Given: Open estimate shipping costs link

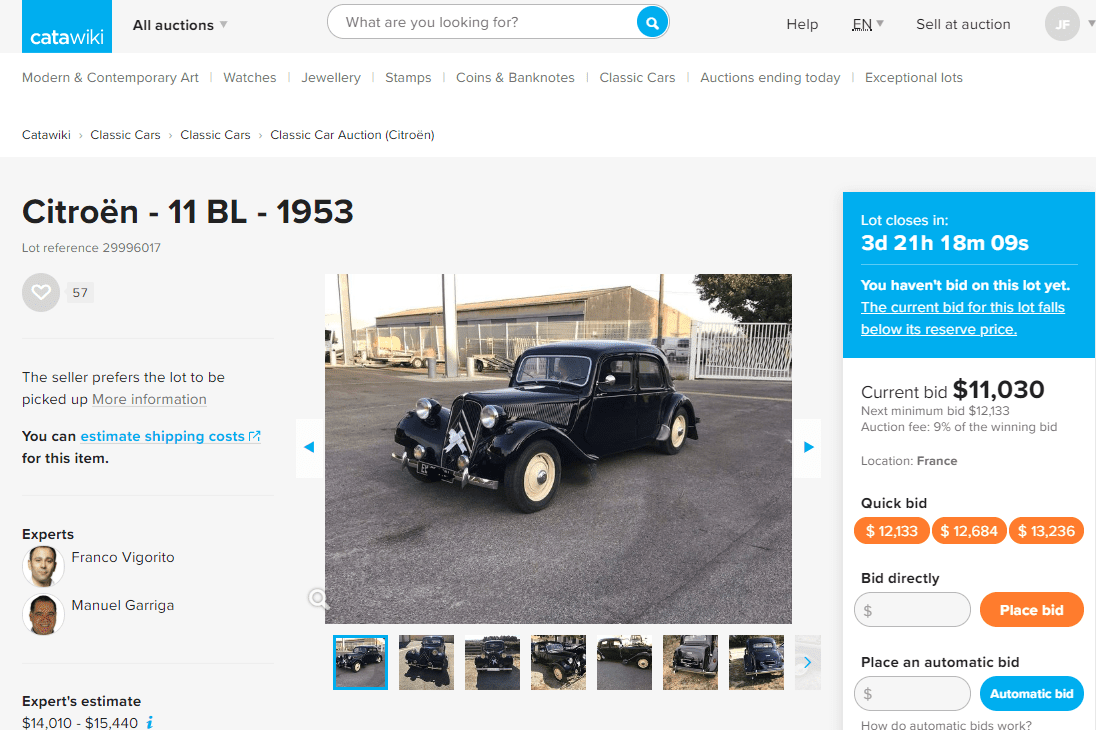Looking at the screenshot, I should click(170, 436).
